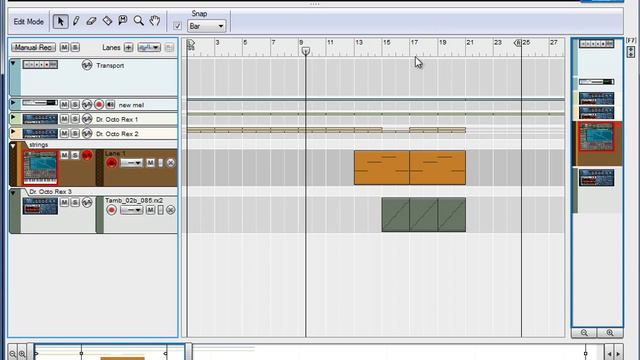Click the Manual Rec button
The height and width of the screenshot is (360, 640).
tap(33, 47)
